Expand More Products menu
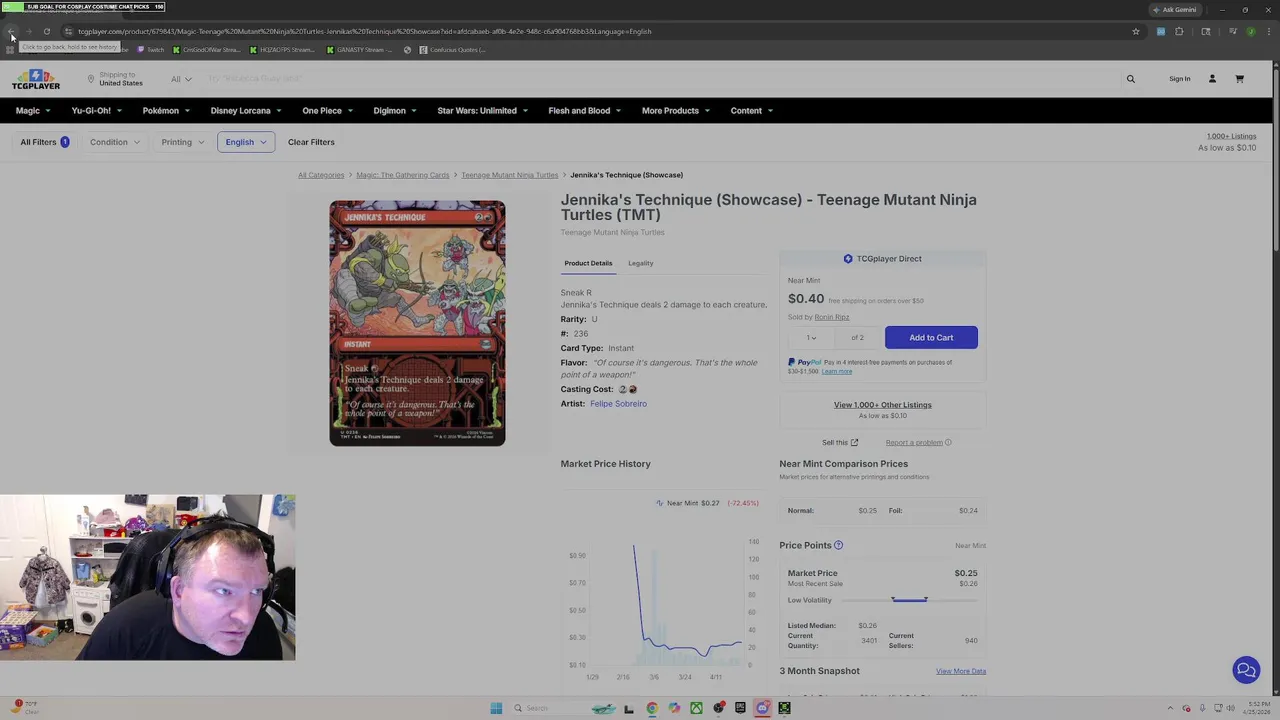1280x720 pixels. point(675,111)
